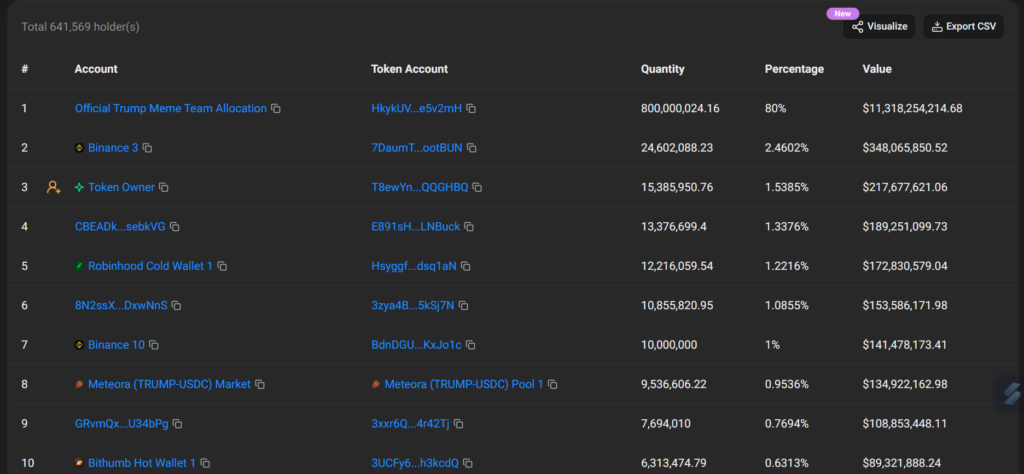Copy token account T8ewYn...QQGHBQ

click(x=477, y=187)
